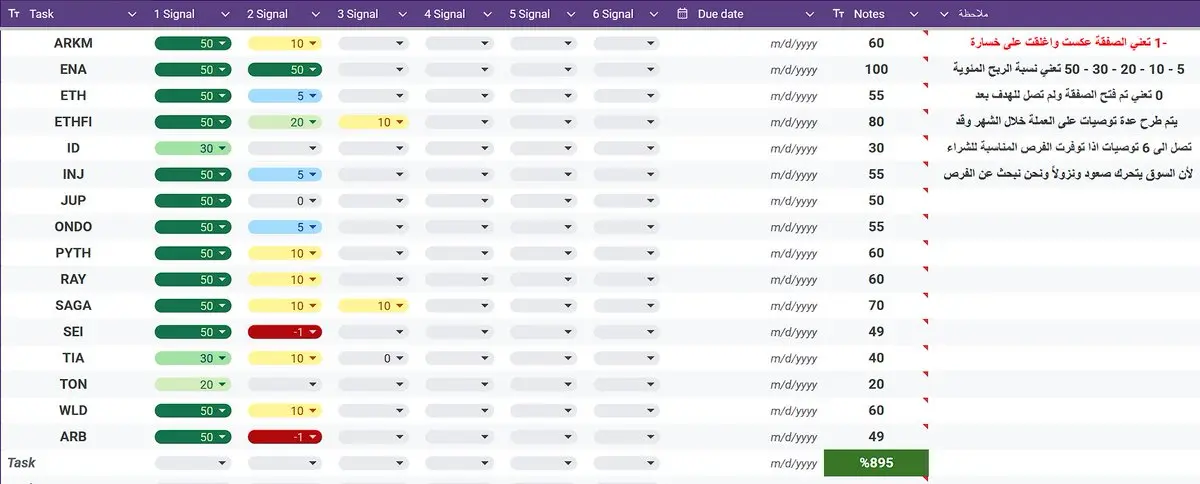Open ETHFI's 2 Signal chip showing 20
Viewport: 1200px width, 484px height.
click(x=284, y=122)
